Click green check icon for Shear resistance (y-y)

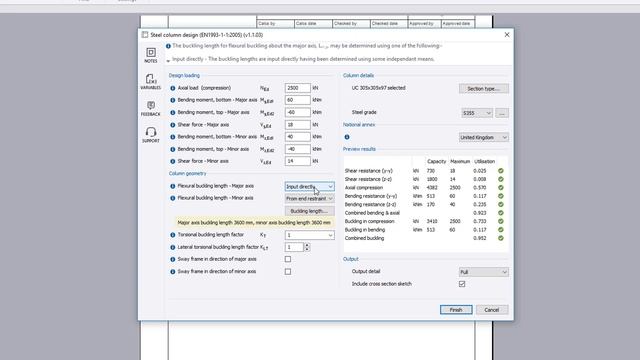(x=501, y=171)
